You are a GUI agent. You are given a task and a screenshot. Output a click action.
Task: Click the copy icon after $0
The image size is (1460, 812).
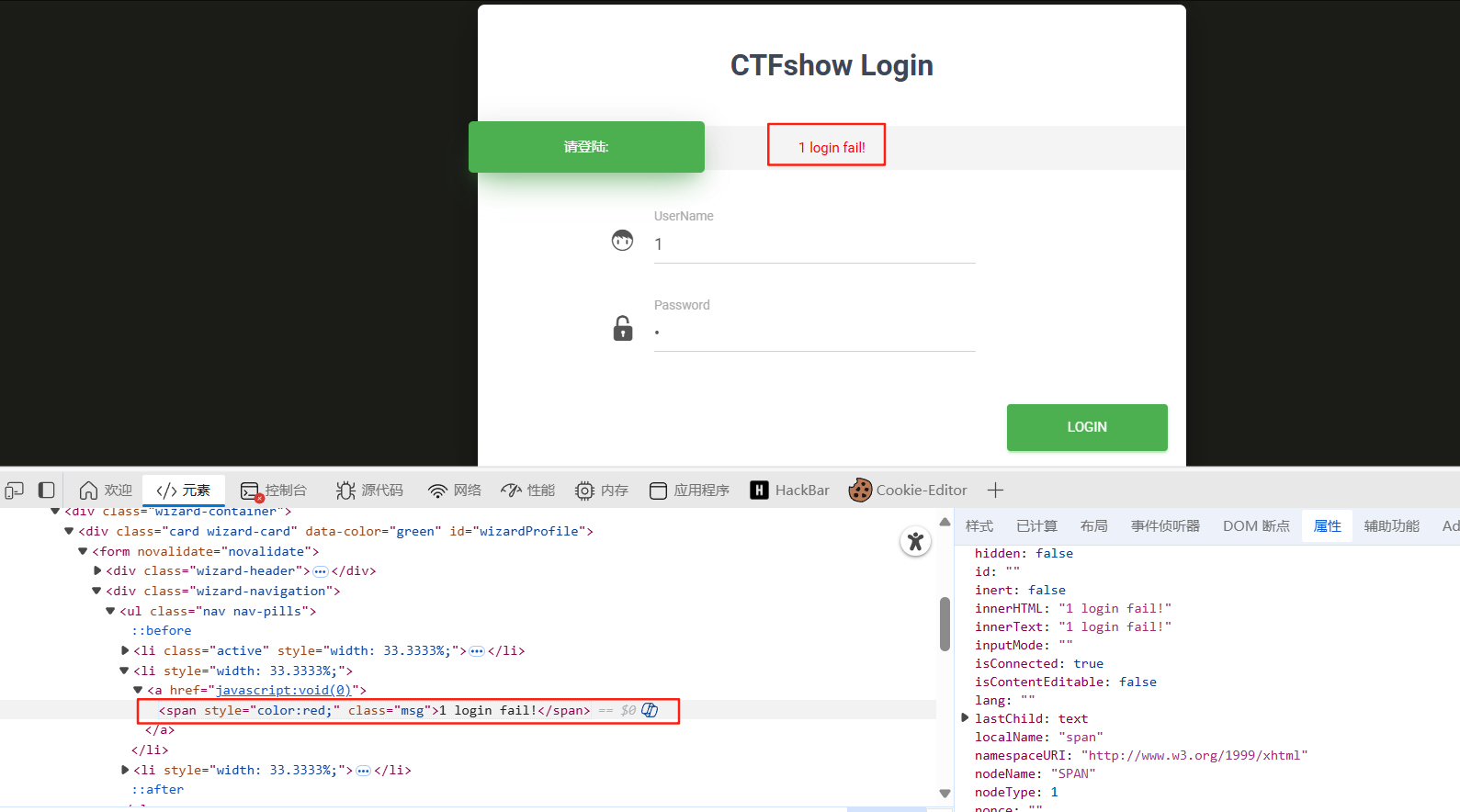coord(650,710)
